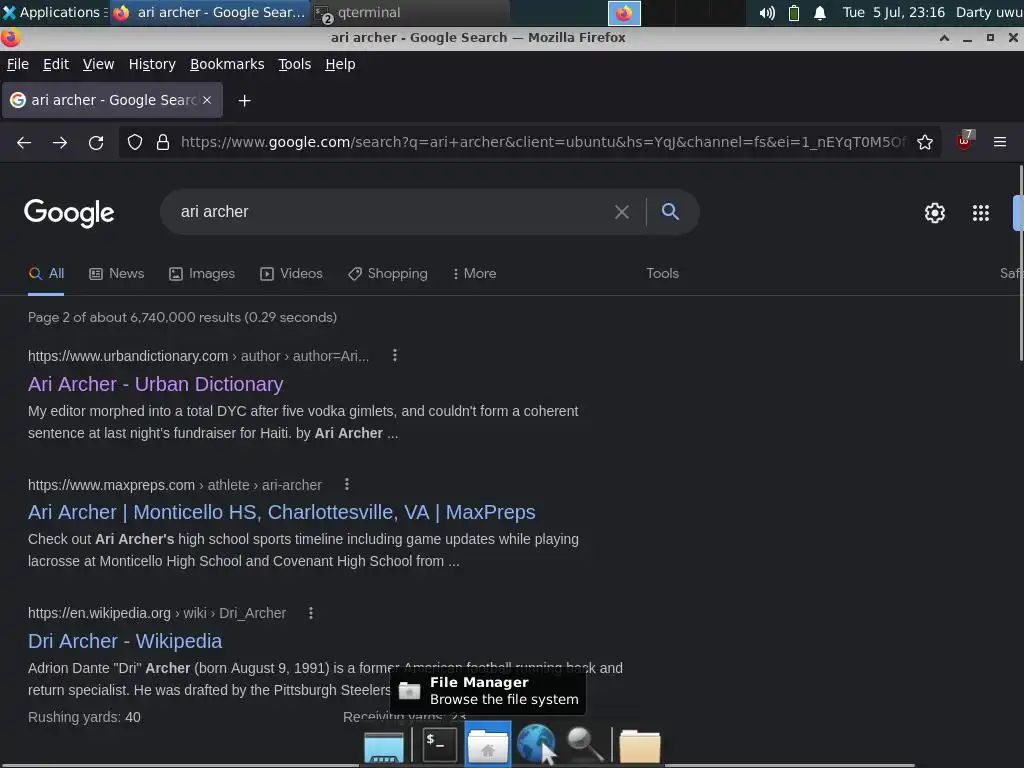
Task: Switch to the Videos results tab
Action: click(291, 274)
